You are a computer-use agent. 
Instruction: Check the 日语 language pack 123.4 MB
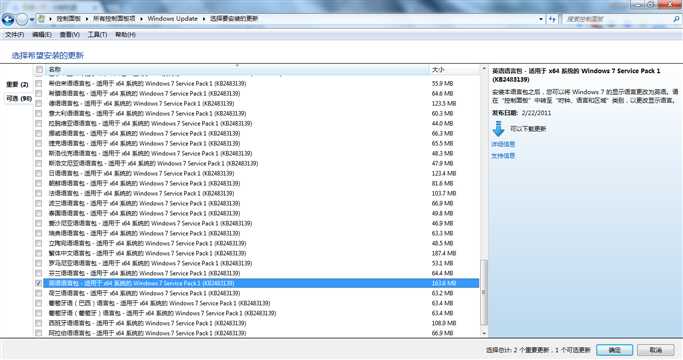pos(39,173)
